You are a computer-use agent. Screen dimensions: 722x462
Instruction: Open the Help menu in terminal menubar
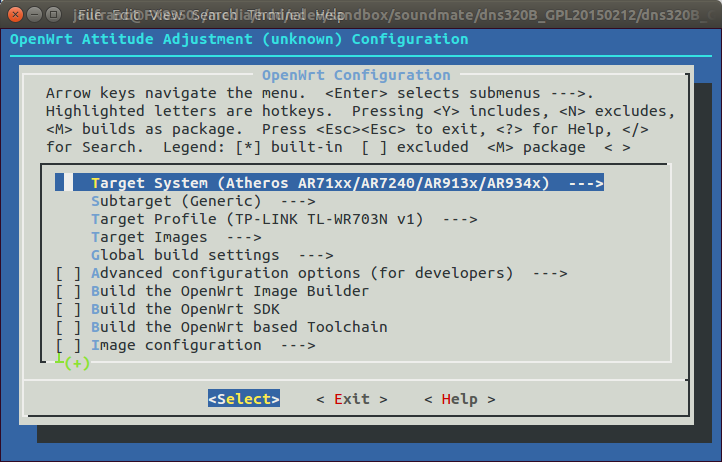point(329,15)
